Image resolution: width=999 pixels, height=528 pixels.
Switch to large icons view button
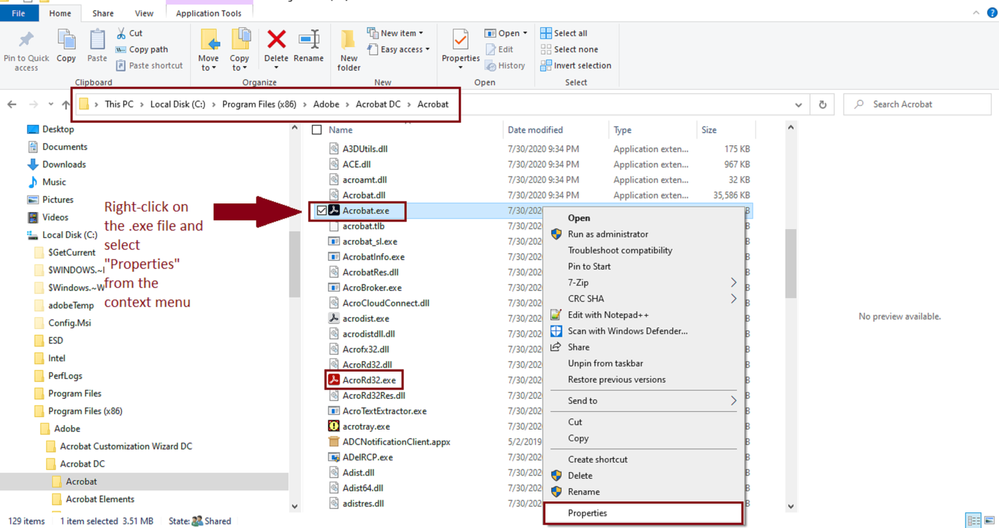click(990, 520)
